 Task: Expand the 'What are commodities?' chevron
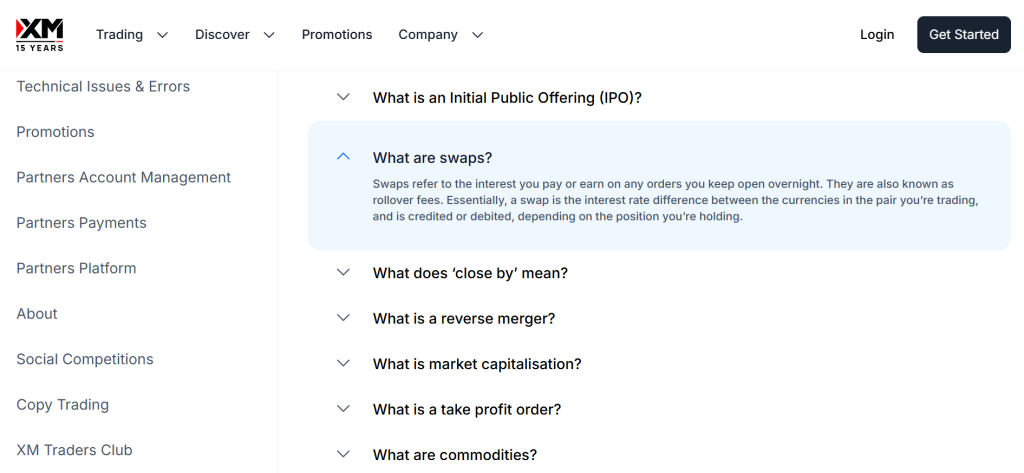(x=344, y=454)
